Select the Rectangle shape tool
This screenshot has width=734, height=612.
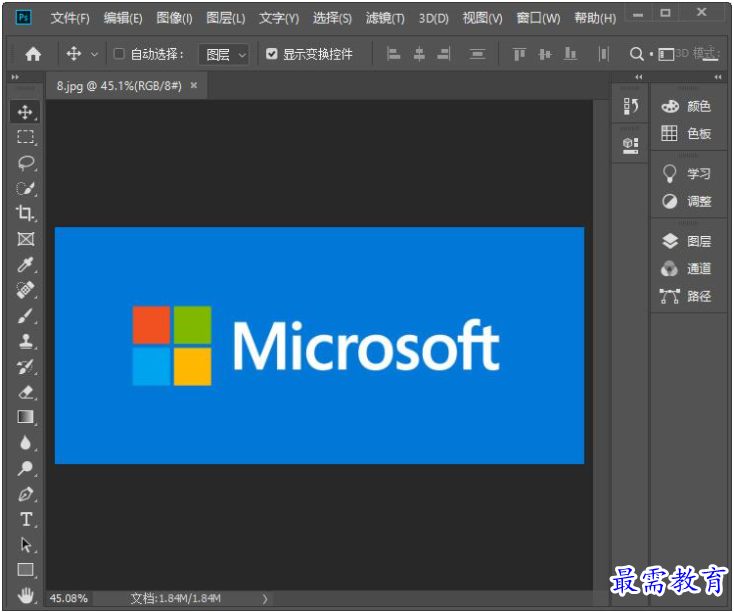[25, 570]
